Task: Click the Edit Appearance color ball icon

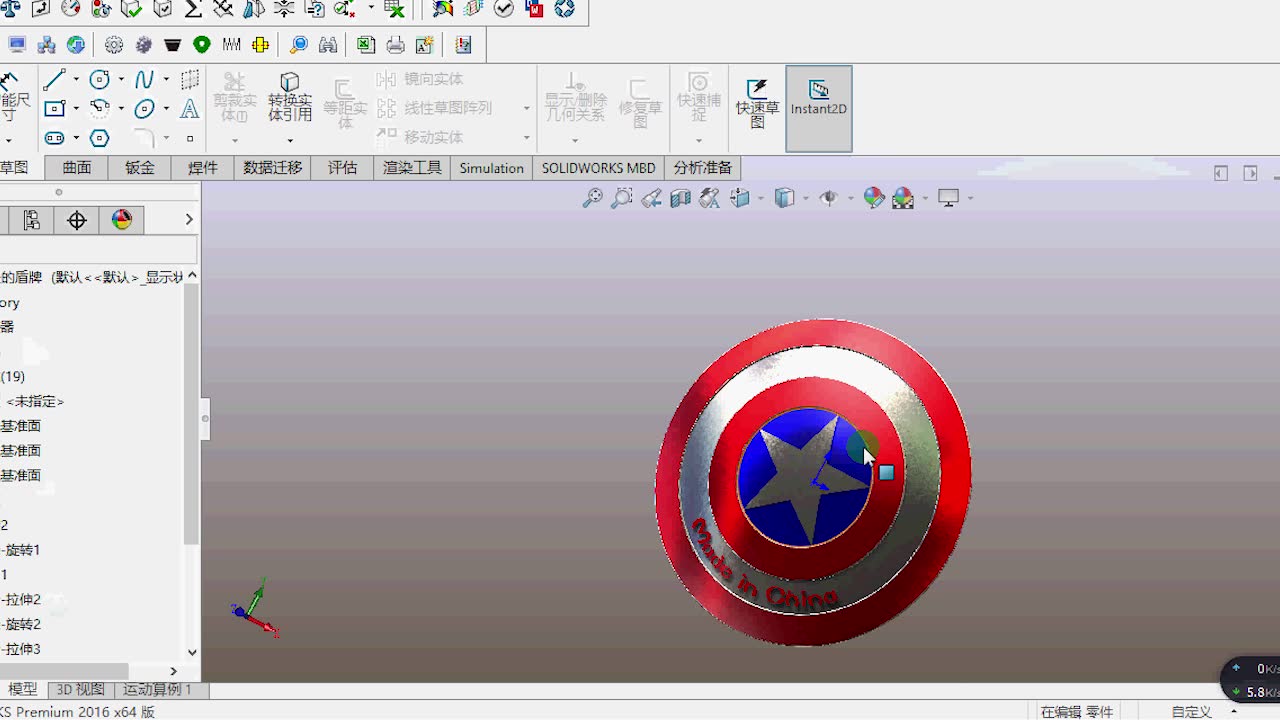Action: click(874, 198)
